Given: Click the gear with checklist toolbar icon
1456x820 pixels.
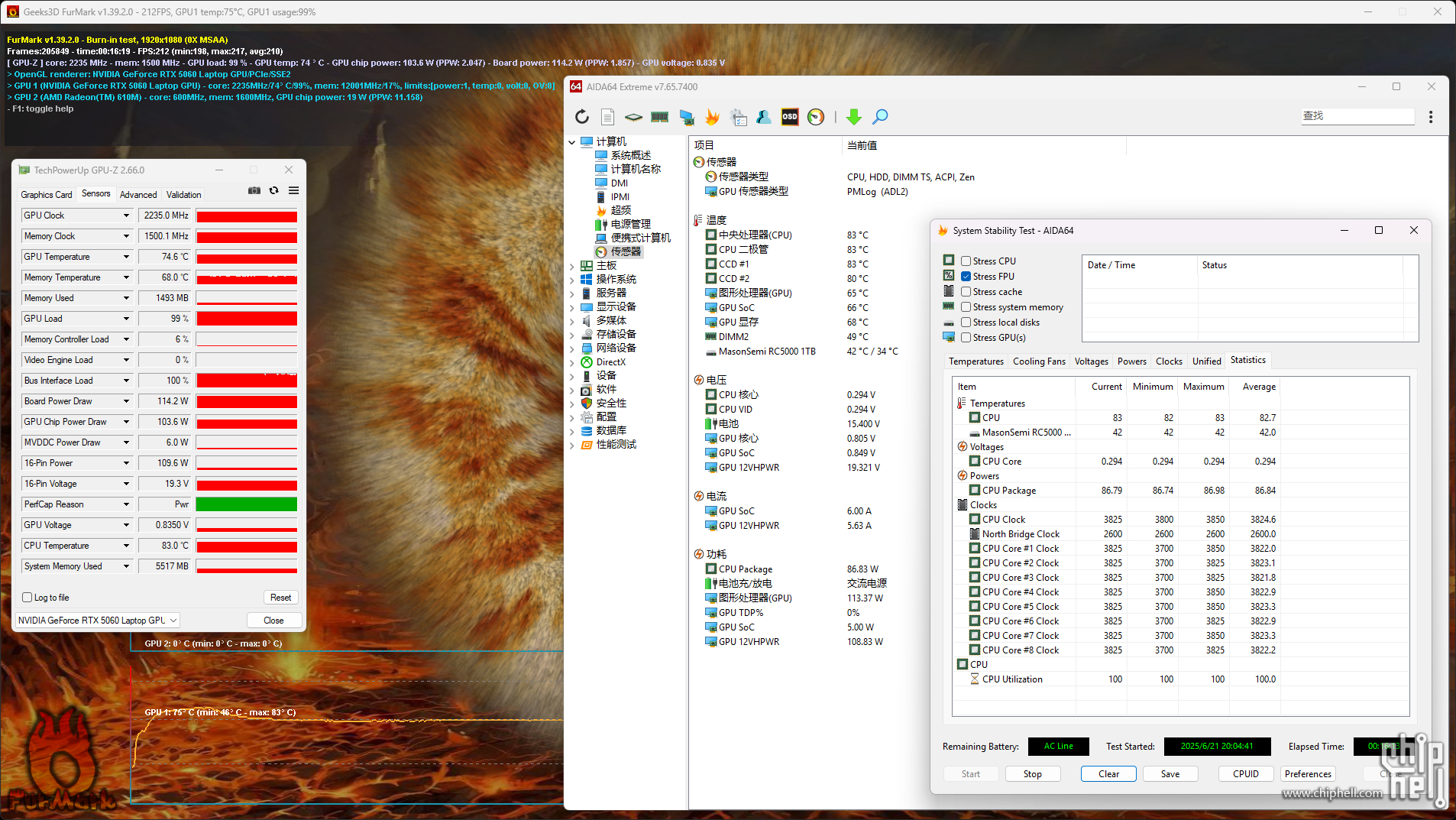Looking at the screenshot, I should (x=738, y=117).
